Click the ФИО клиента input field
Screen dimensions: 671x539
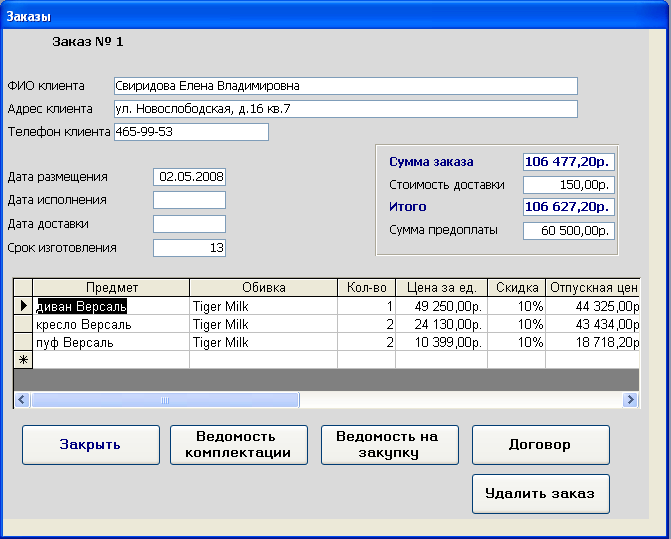(345, 86)
